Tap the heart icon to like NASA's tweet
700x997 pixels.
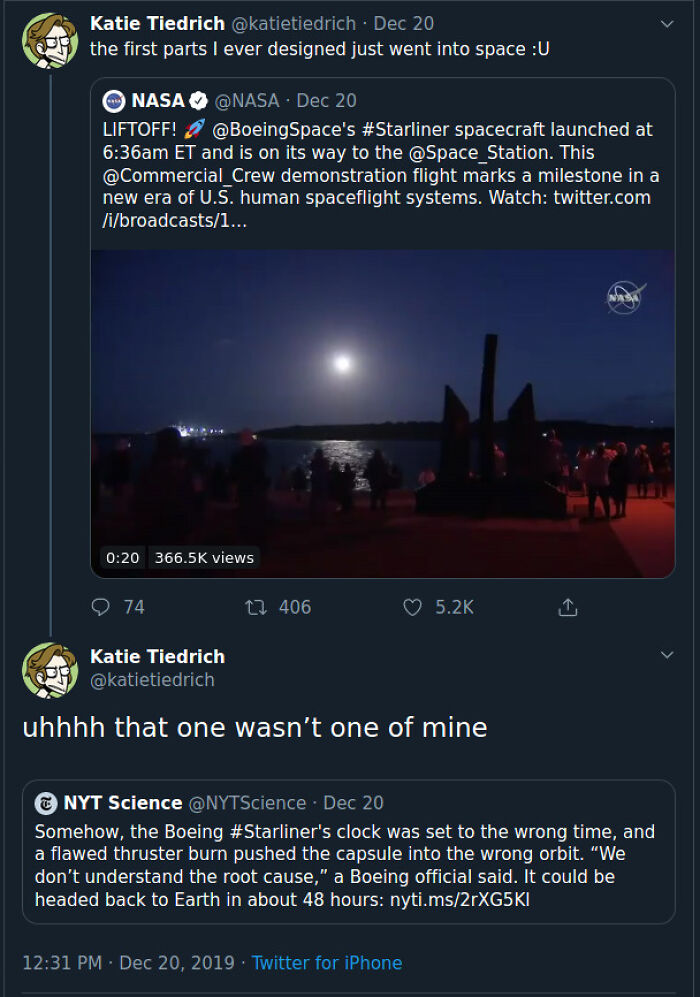click(x=412, y=607)
